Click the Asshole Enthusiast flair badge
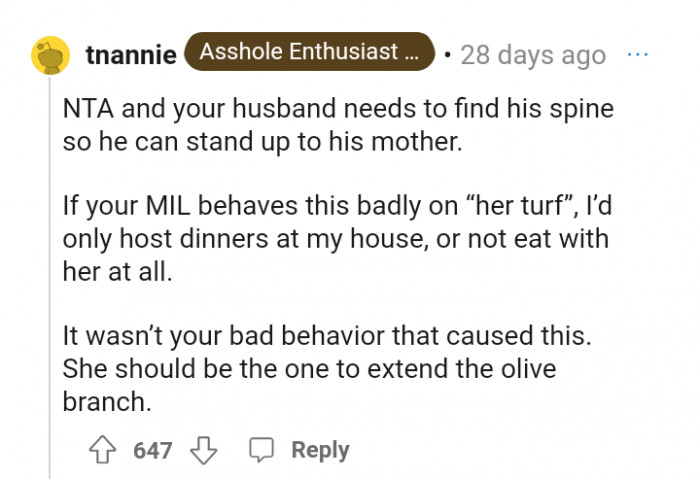The image size is (700, 479). [310, 53]
